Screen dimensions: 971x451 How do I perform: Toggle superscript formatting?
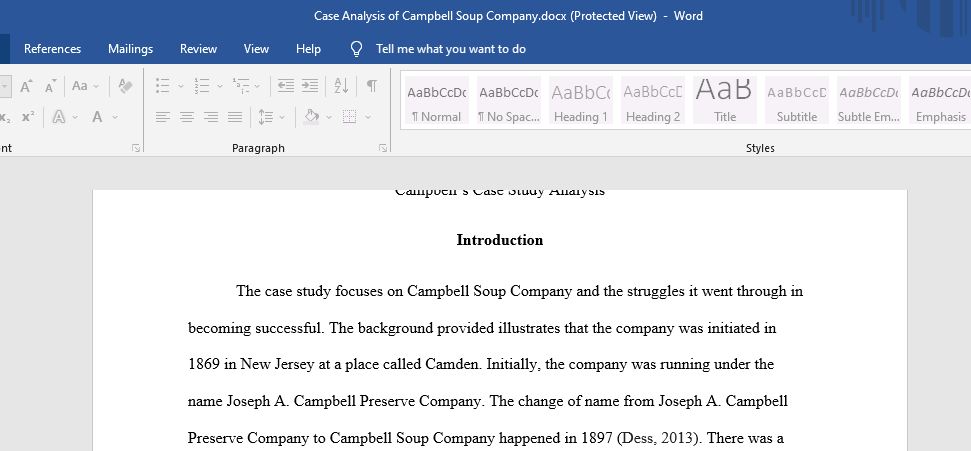click(28, 117)
